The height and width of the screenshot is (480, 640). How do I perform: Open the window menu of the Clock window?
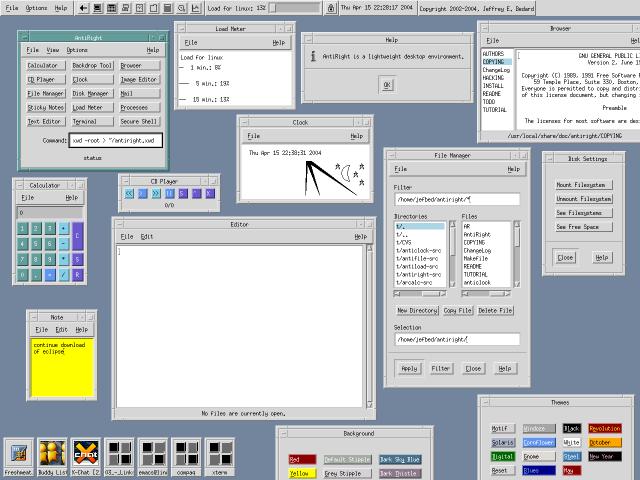245,122
